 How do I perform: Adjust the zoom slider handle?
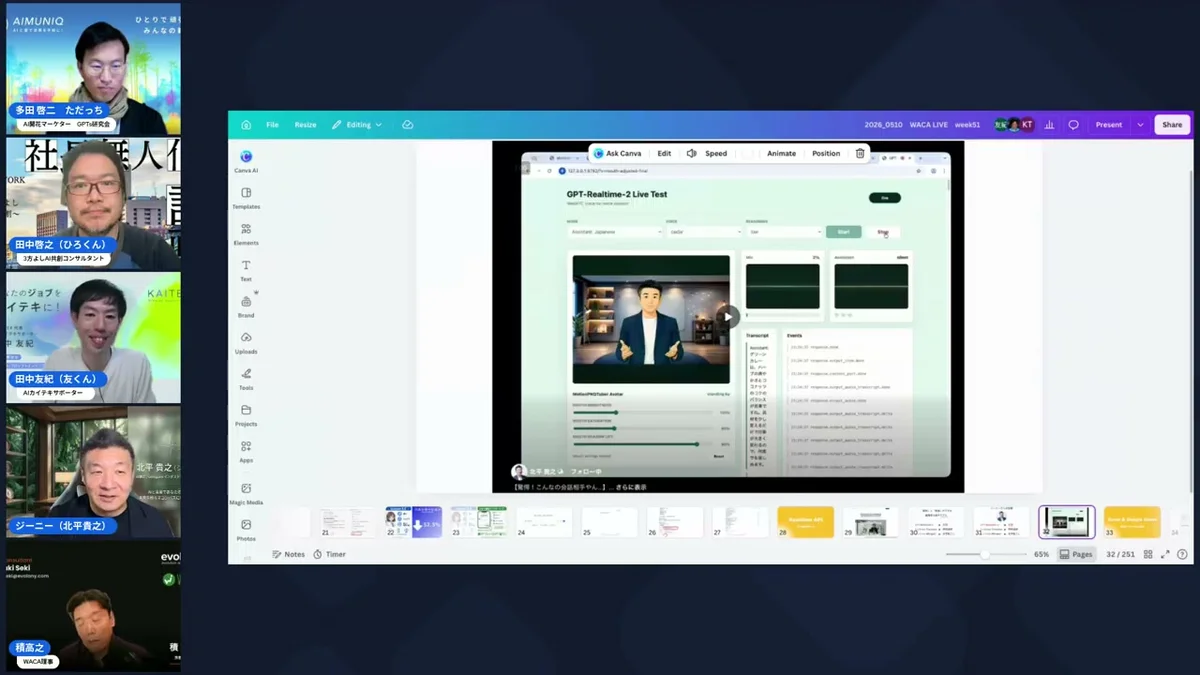pos(985,554)
